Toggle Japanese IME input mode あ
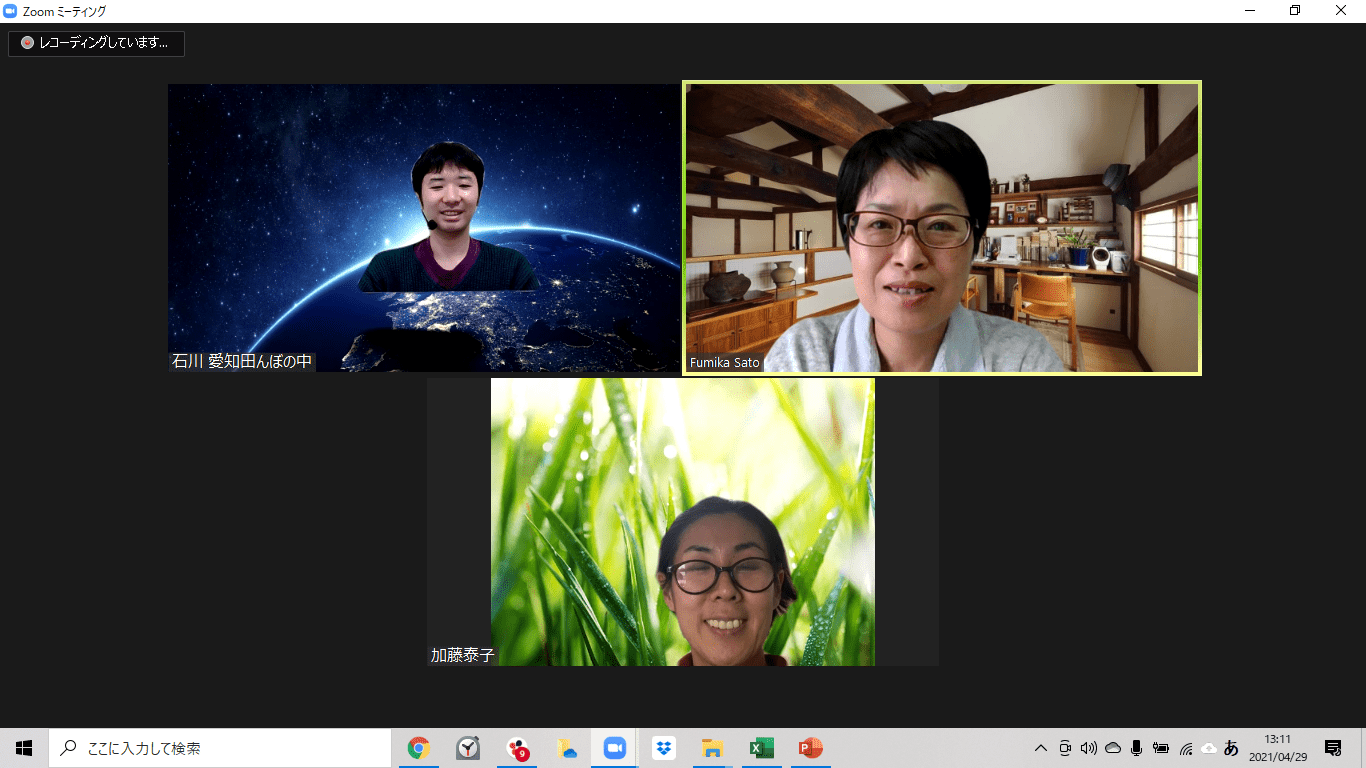The height and width of the screenshot is (768, 1366). point(1231,748)
